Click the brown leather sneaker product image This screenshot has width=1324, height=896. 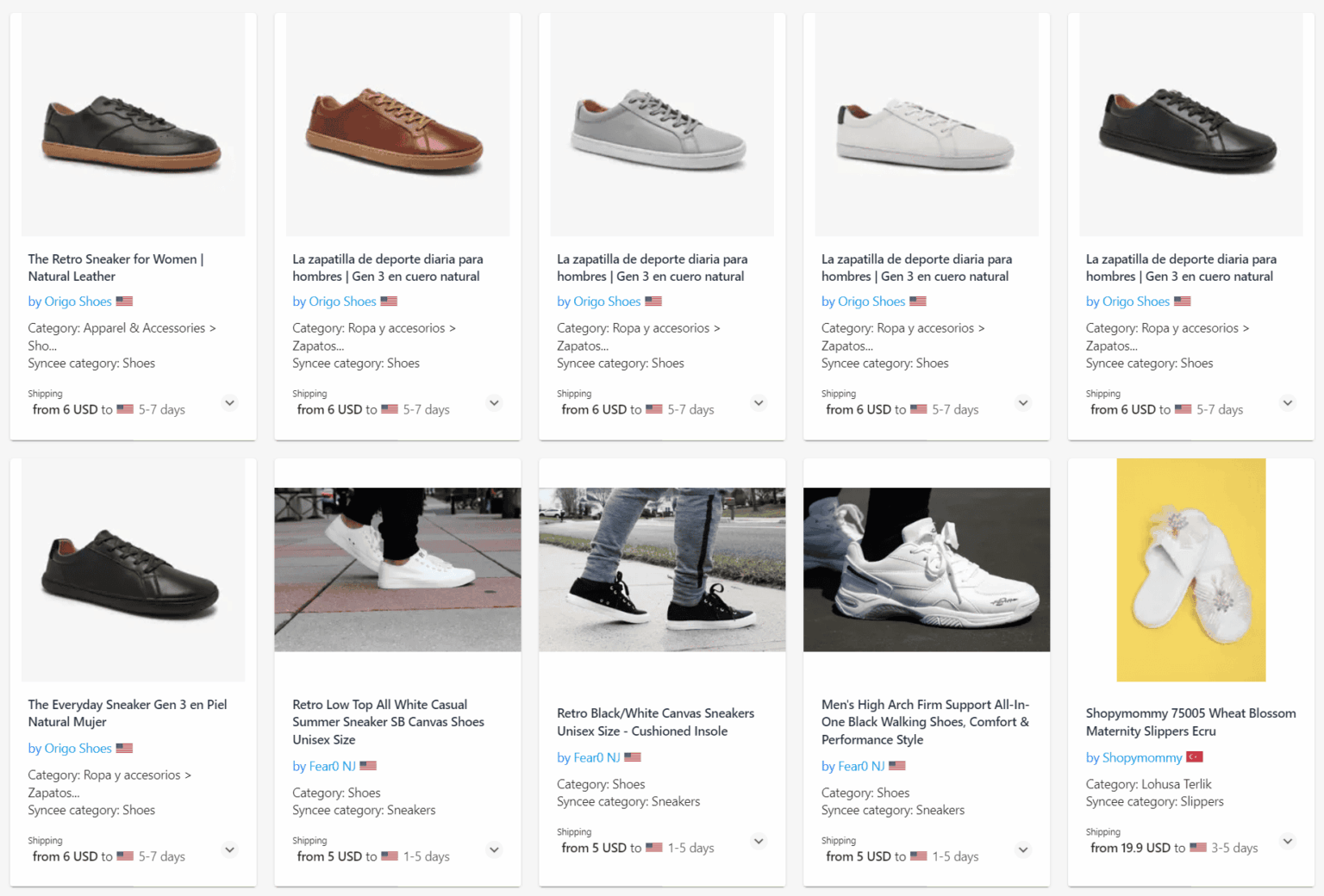[397, 124]
